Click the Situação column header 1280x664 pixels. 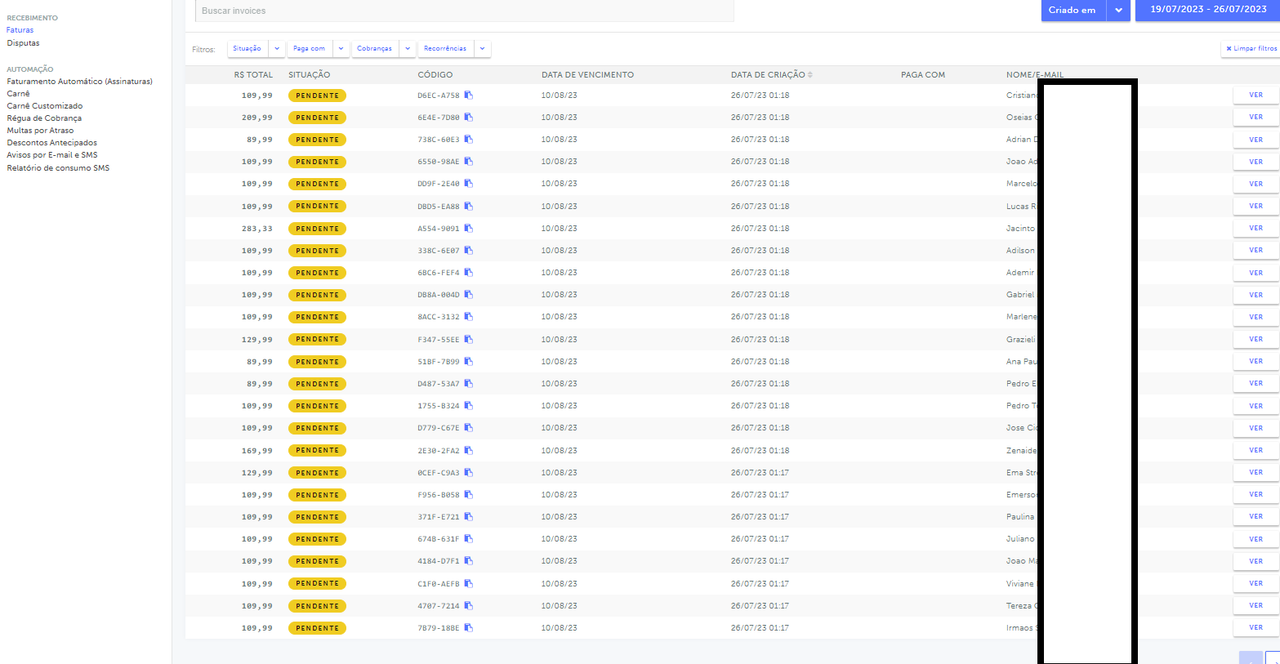tap(309, 75)
